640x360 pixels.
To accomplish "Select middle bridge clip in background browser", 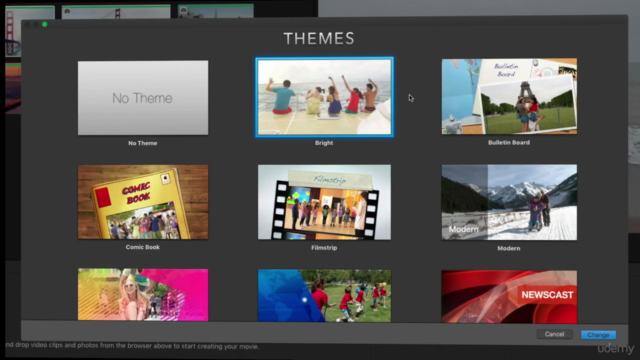I will pyautogui.click(x=116, y=12).
